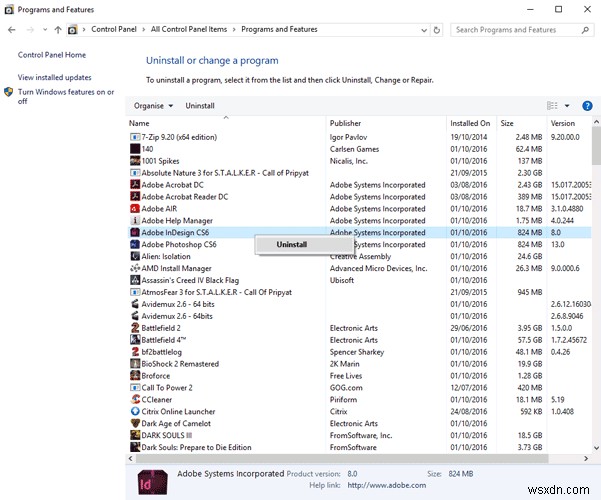The width and height of the screenshot is (601, 500).
Task: Sort by the Size column header
Action: point(521,123)
